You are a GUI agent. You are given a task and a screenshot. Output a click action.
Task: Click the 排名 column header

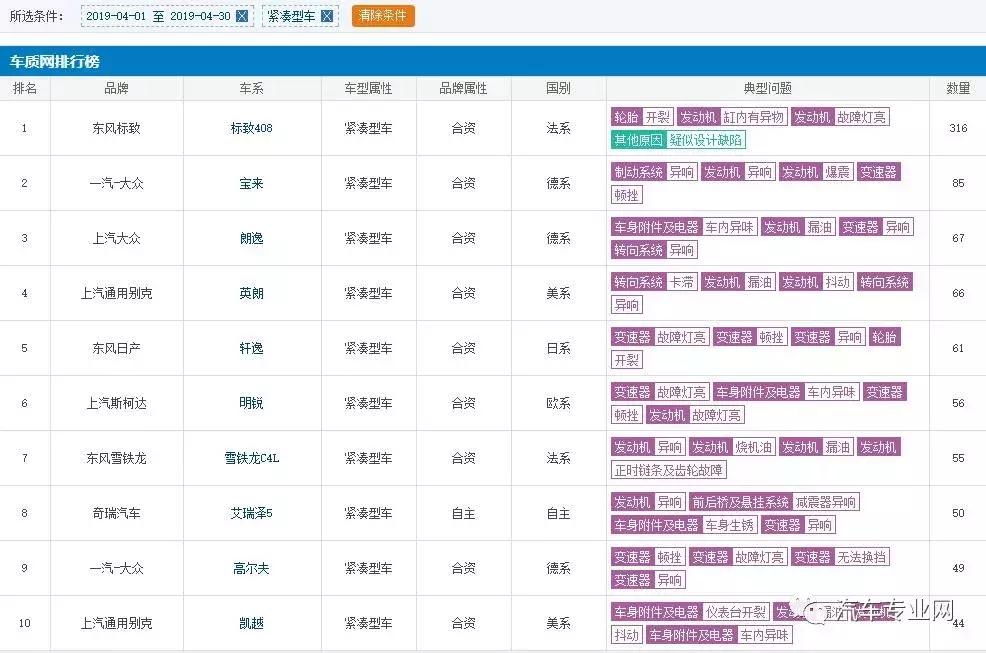pos(25,89)
